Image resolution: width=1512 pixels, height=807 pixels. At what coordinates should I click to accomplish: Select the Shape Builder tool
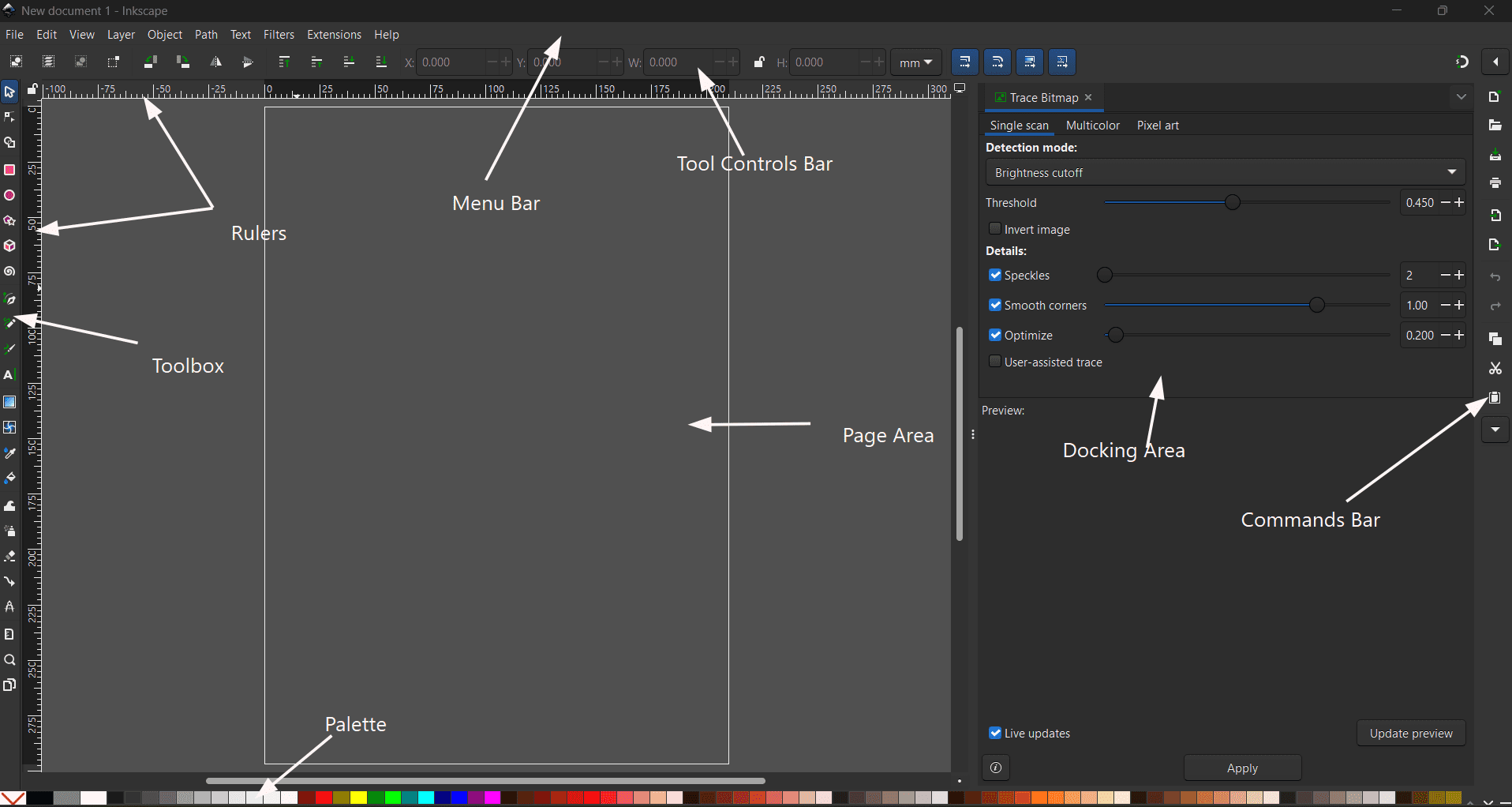(9, 143)
